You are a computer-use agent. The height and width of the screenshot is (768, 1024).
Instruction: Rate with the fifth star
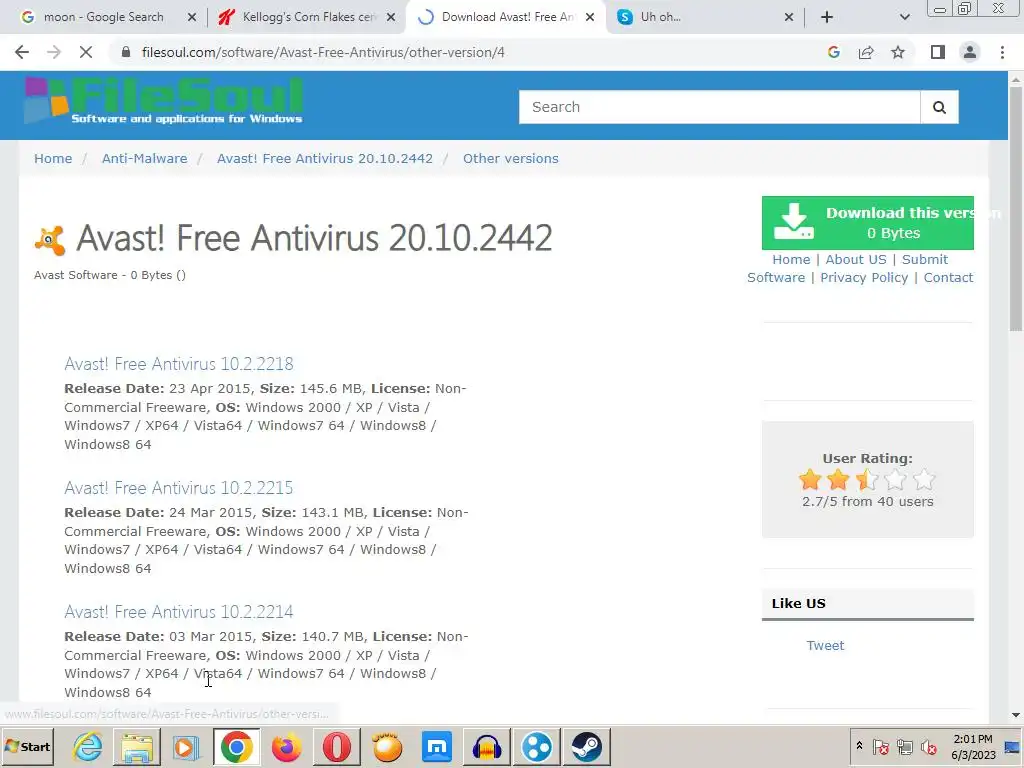pos(924,479)
